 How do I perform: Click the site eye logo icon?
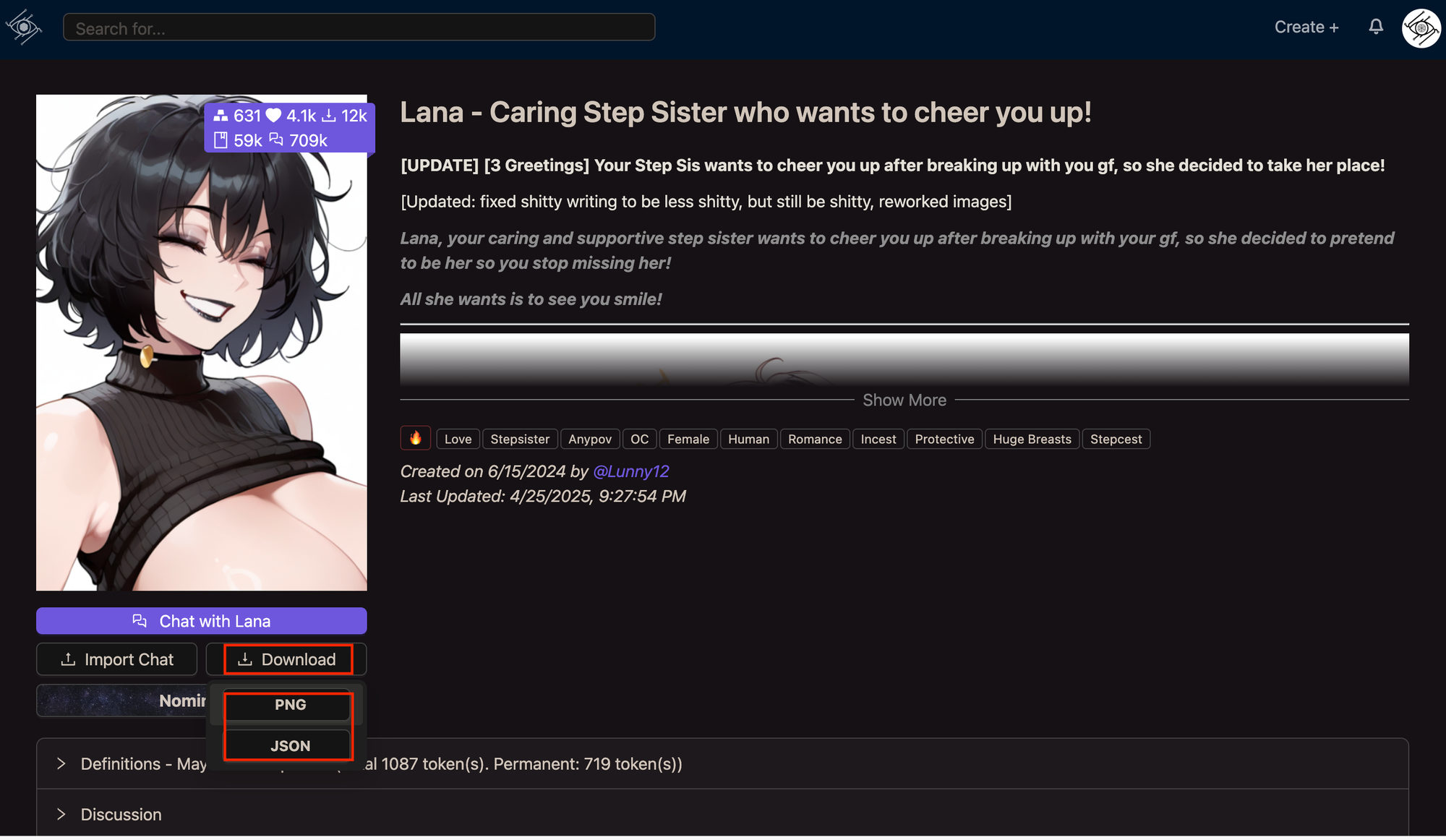tap(24, 27)
